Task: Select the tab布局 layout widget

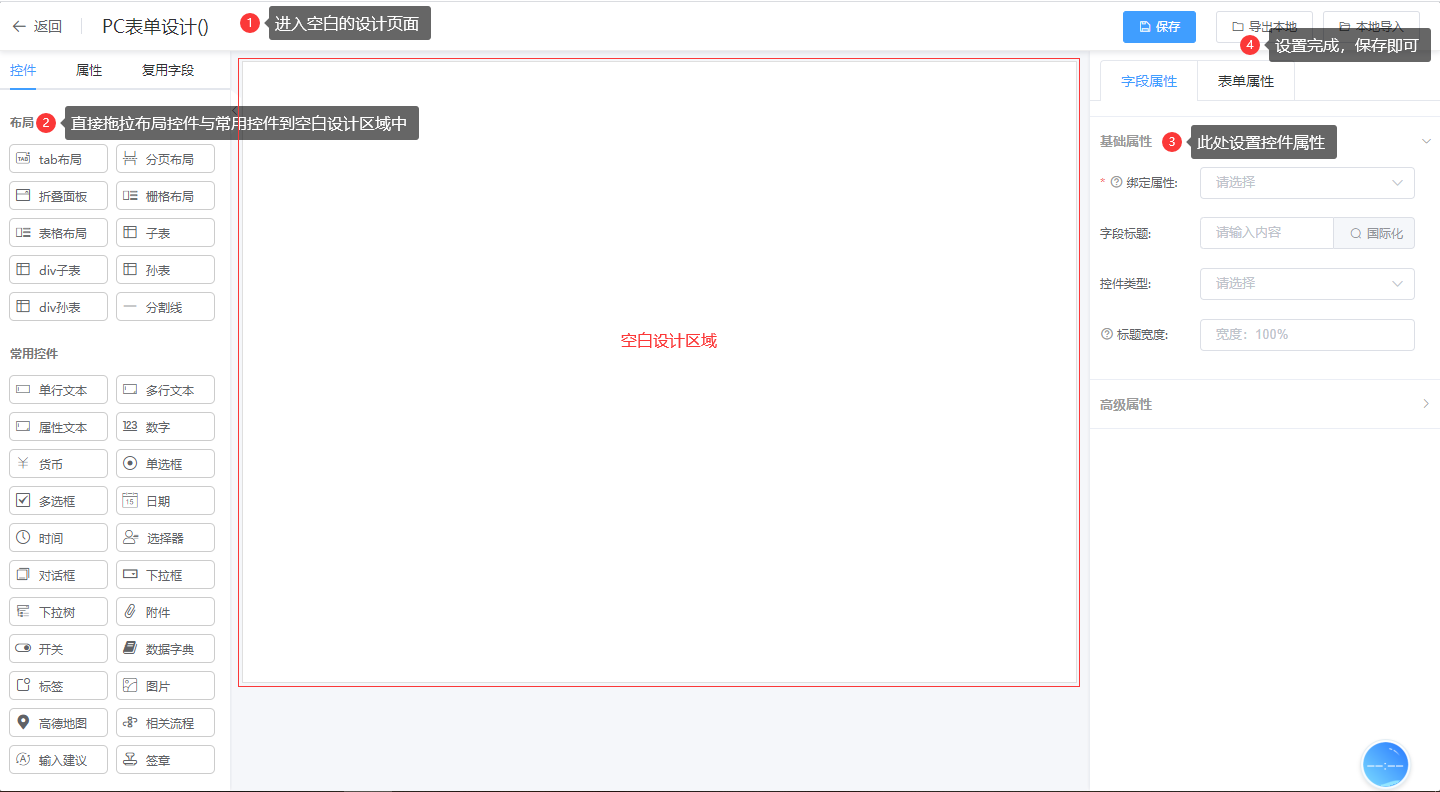Action: [x=58, y=159]
